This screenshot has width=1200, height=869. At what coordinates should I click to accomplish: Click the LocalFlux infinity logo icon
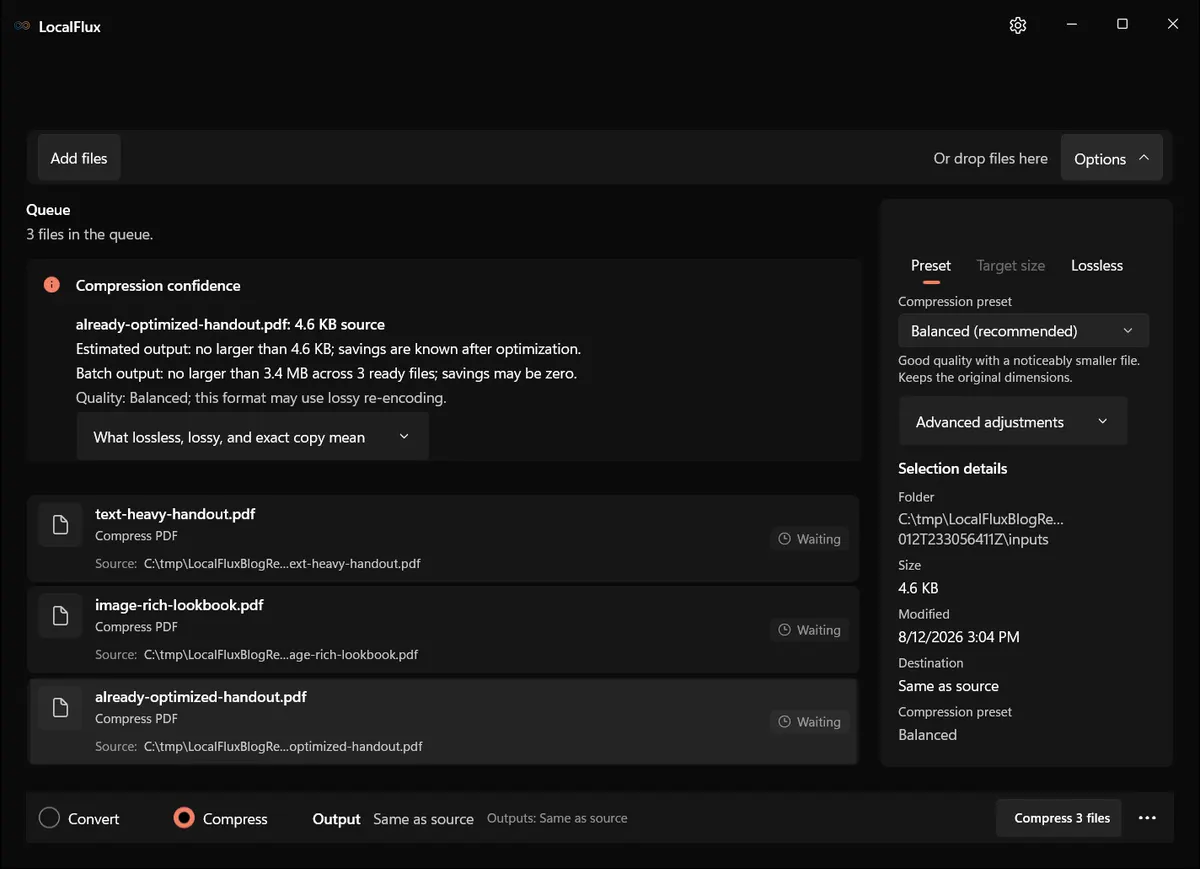22,26
